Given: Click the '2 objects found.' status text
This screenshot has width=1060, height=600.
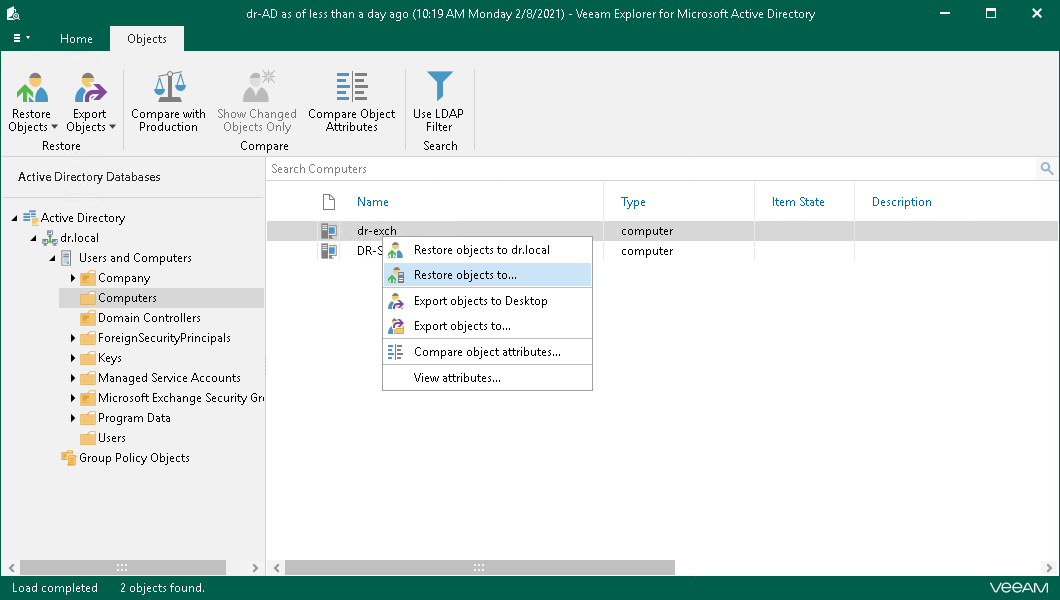Looking at the screenshot, I should [x=162, y=588].
